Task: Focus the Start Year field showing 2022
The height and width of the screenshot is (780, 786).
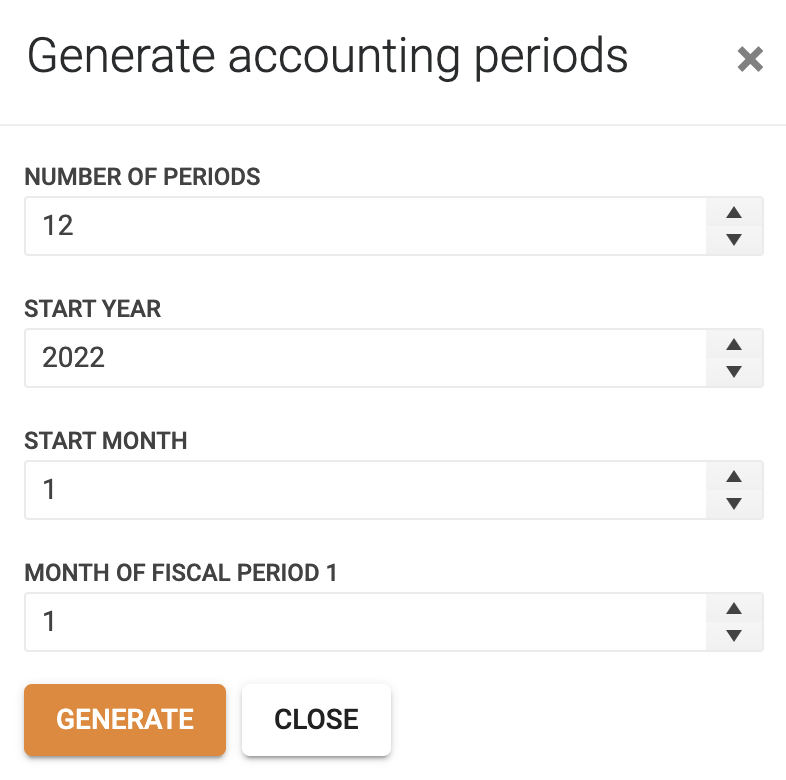Action: coord(365,358)
